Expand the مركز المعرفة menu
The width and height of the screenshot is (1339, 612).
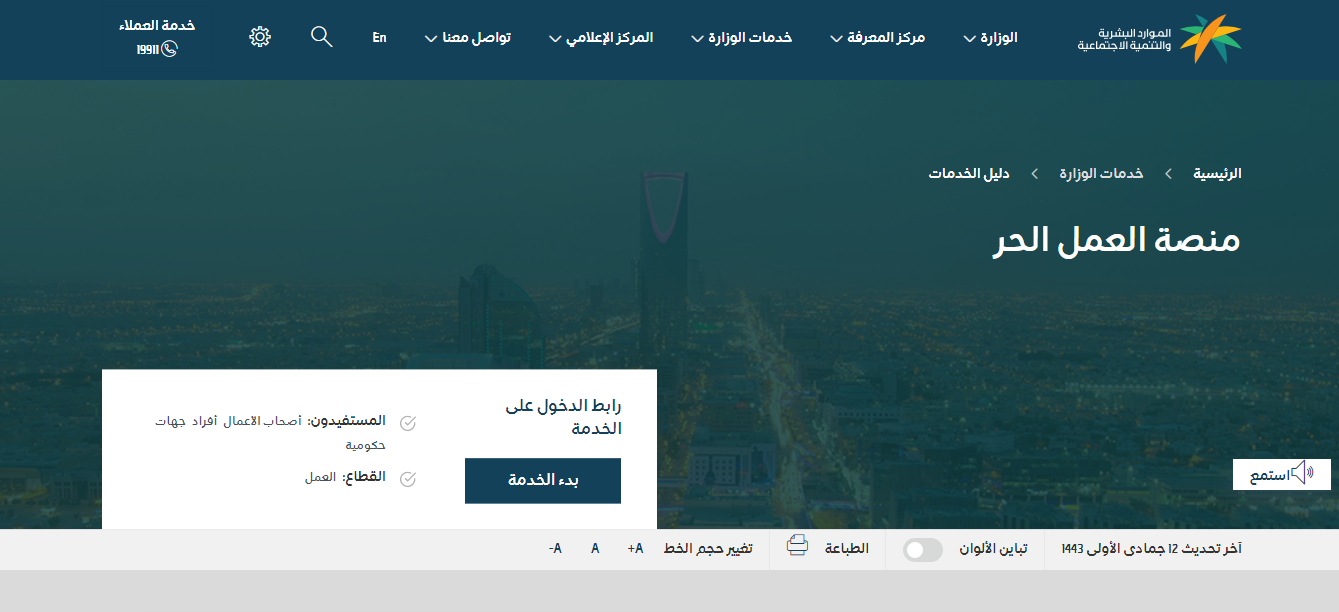(x=878, y=38)
